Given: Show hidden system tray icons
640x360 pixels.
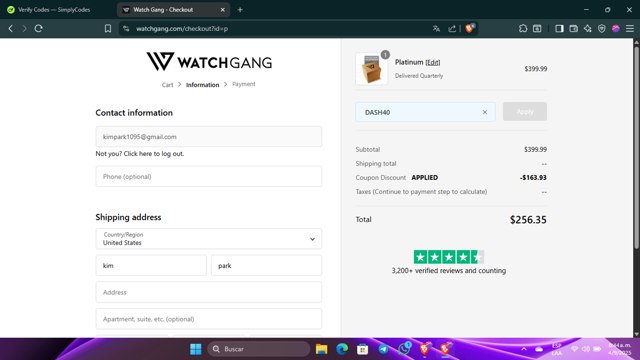Looking at the screenshot, I should point(524,349).
